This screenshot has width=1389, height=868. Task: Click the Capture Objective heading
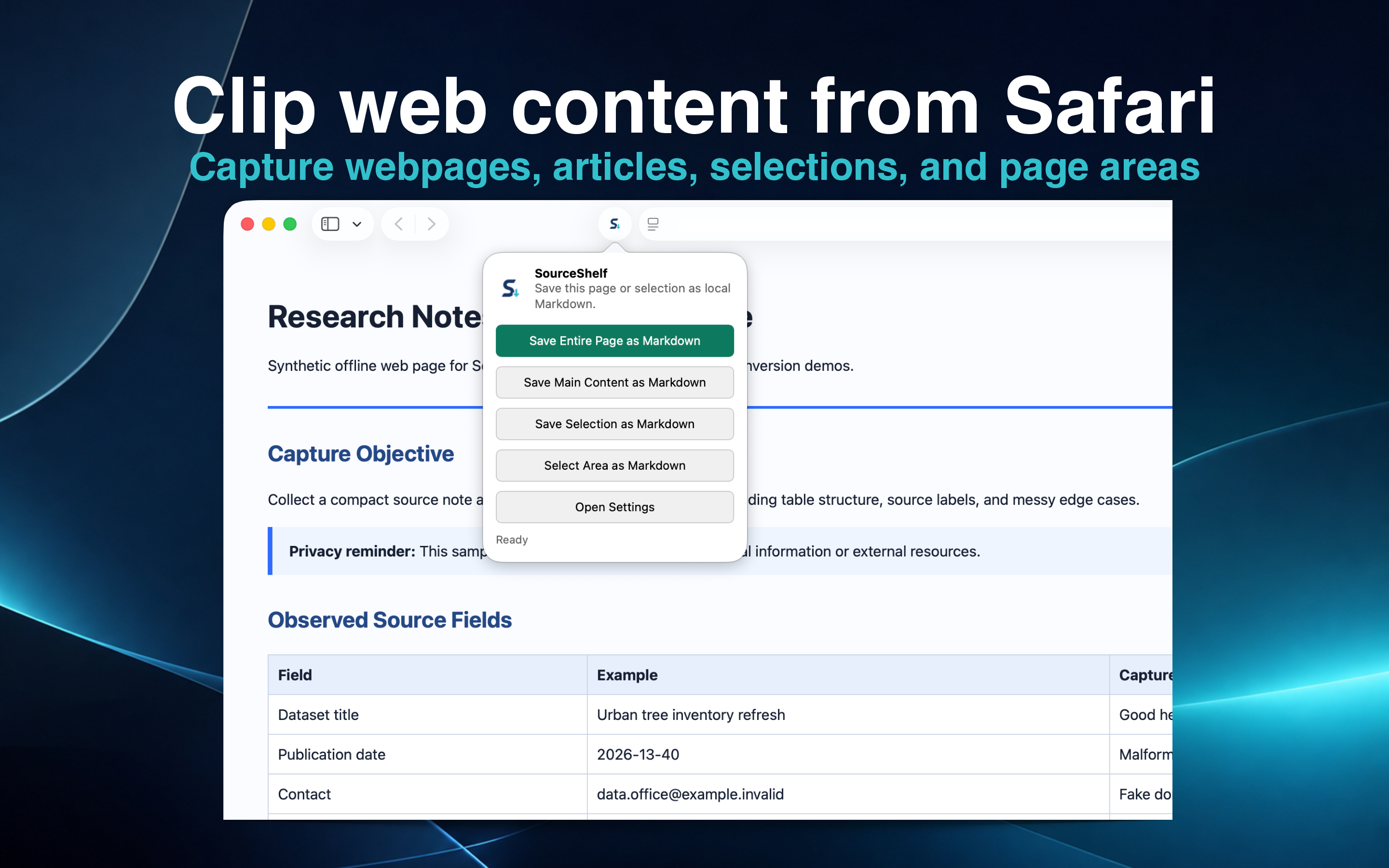click(x=360, y=453)
